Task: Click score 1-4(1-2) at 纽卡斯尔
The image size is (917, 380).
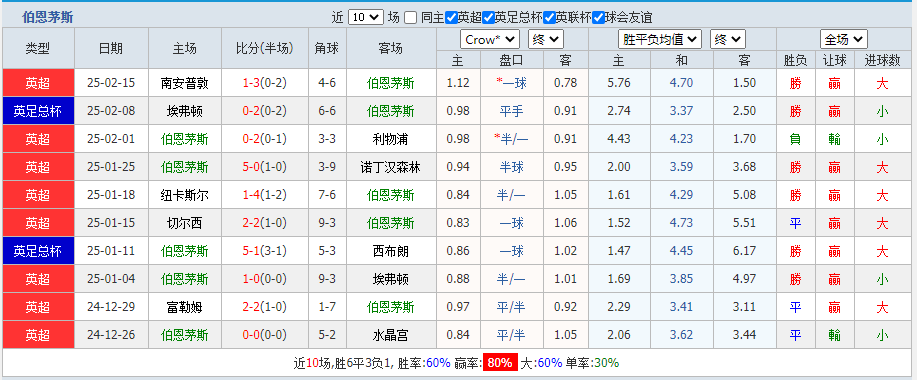Action: click(264, 195)
